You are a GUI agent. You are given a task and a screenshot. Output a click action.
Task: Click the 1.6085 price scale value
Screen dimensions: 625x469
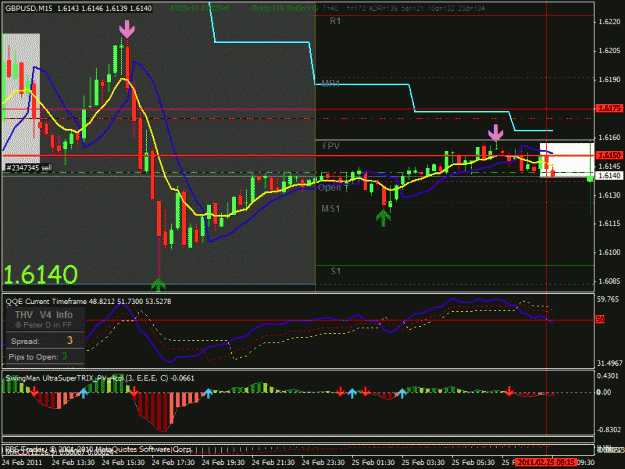609,281
